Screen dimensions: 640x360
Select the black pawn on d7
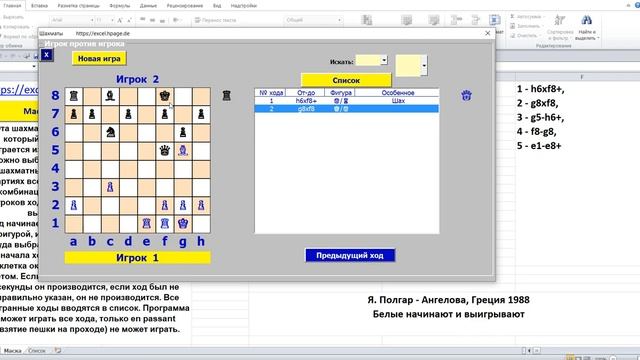[x=128, y=114]
